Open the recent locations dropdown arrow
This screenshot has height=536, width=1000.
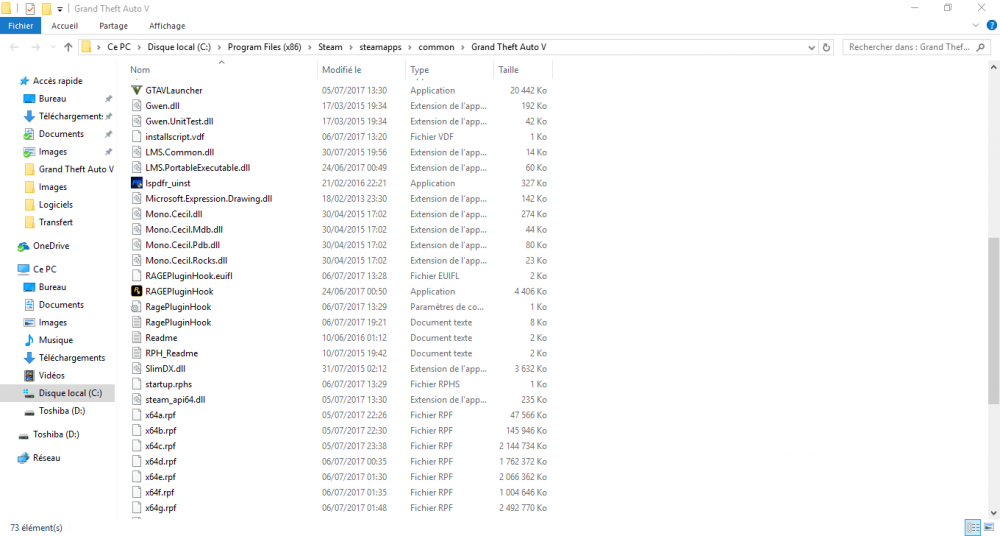(52, 47)
